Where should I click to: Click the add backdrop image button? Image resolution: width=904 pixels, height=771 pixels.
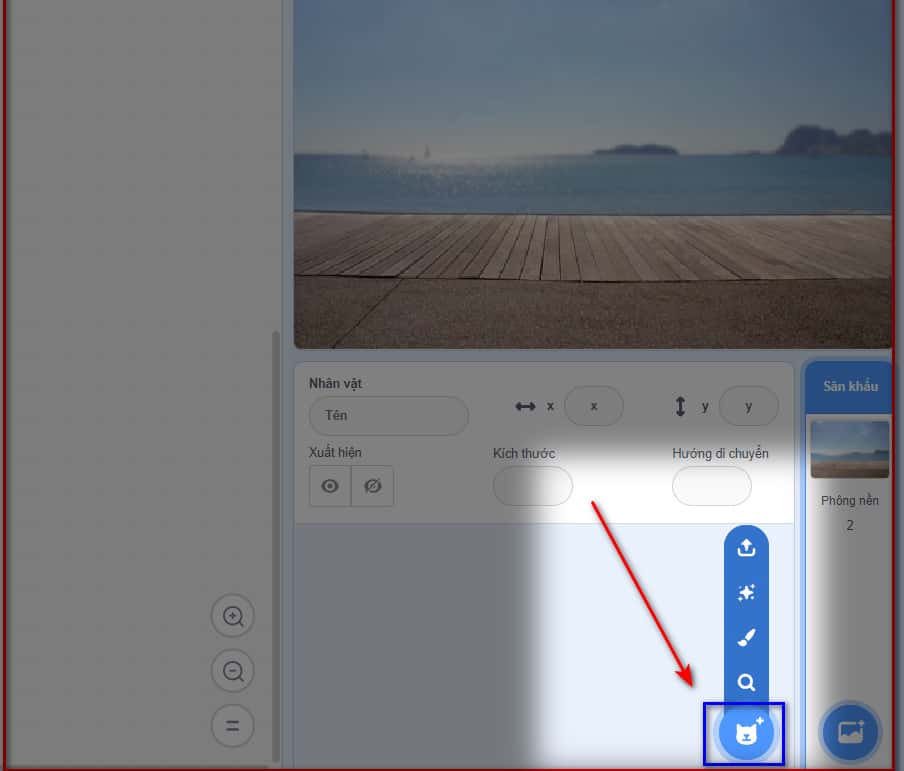tap(850, 732)
